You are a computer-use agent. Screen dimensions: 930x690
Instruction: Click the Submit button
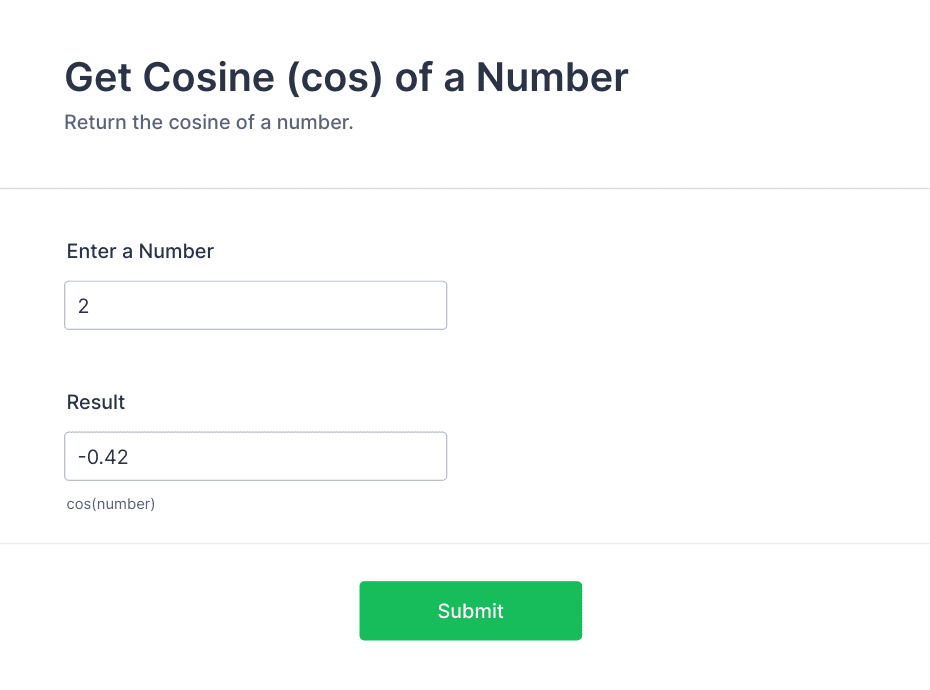pos(470,610)
